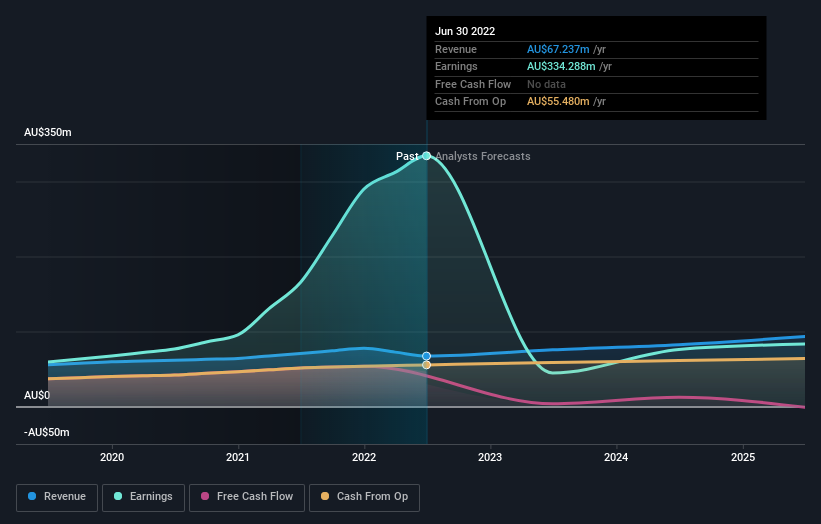Click the Revenue row label in the tooltip

(456, 49)
